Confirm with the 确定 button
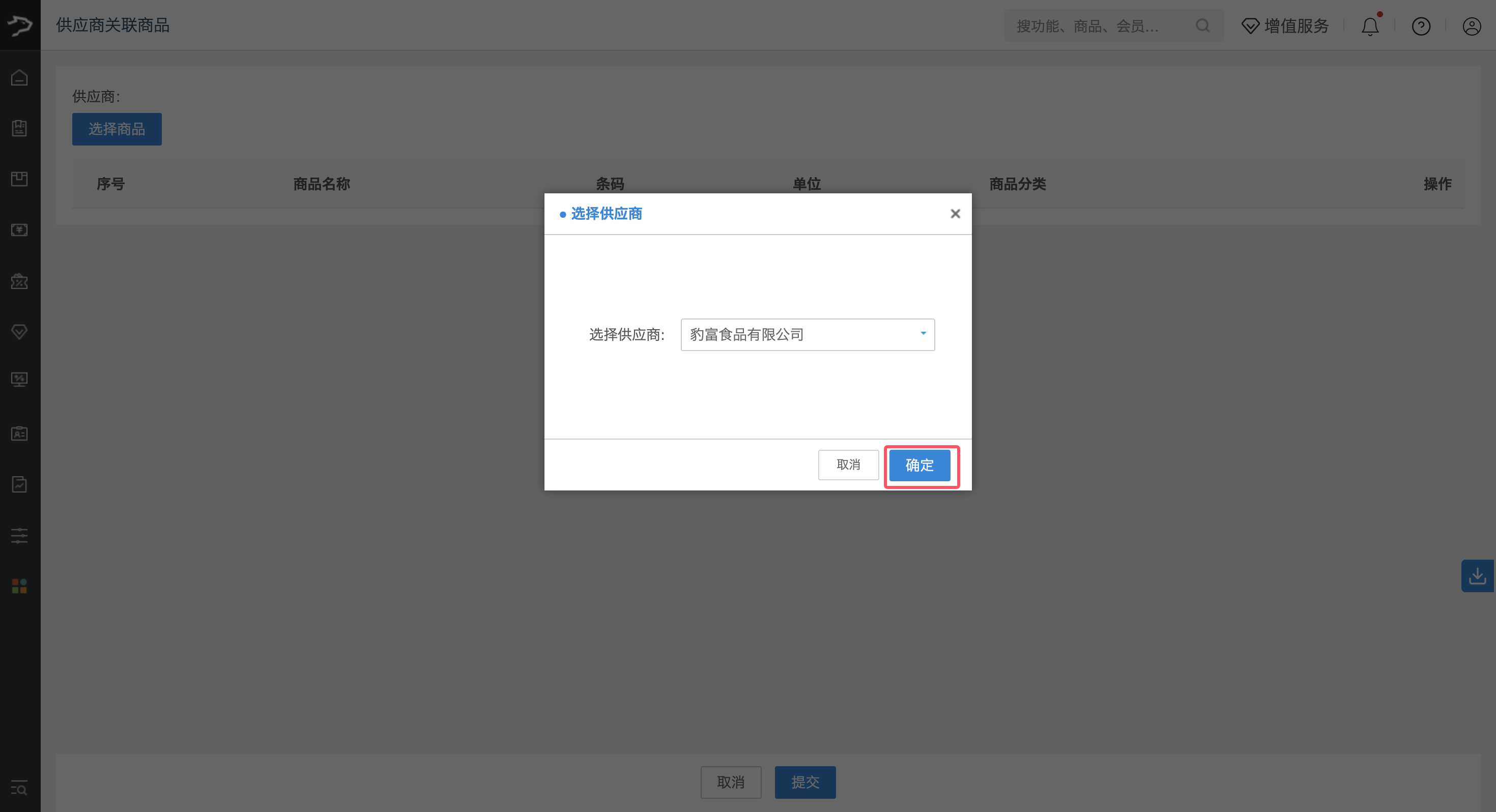Image resolution: width=1496 pixels, height=812 pixels. pos(920,465)
